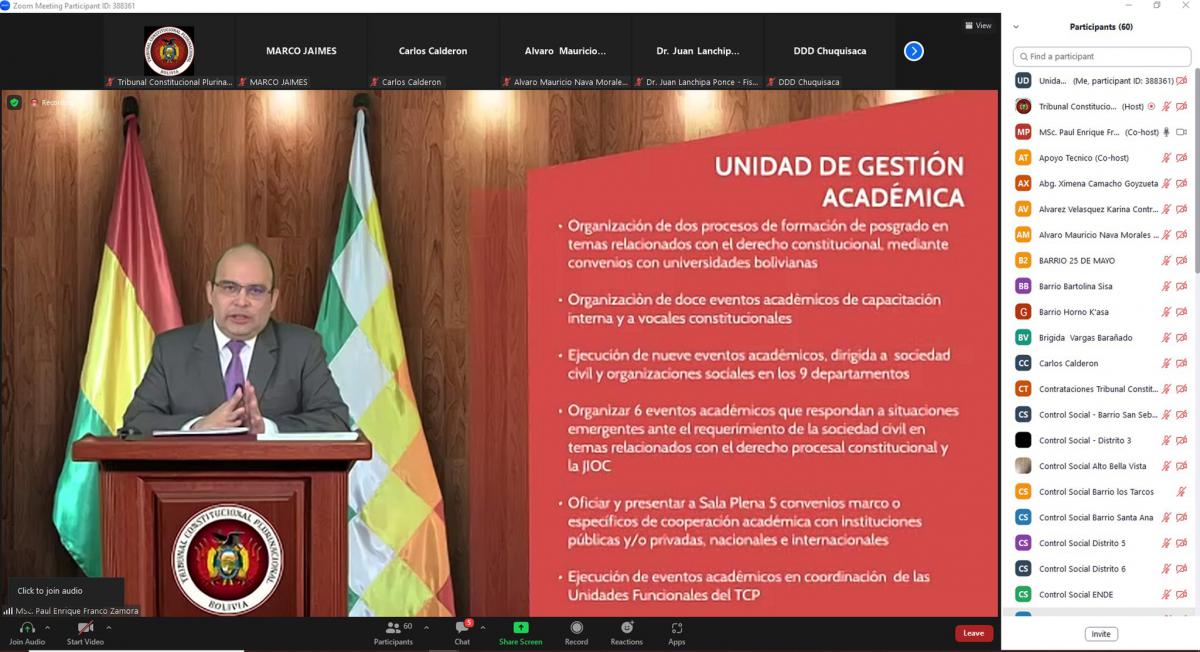Click MSc. Paul Enrique's microphone icon in list

coord(1166,132)
